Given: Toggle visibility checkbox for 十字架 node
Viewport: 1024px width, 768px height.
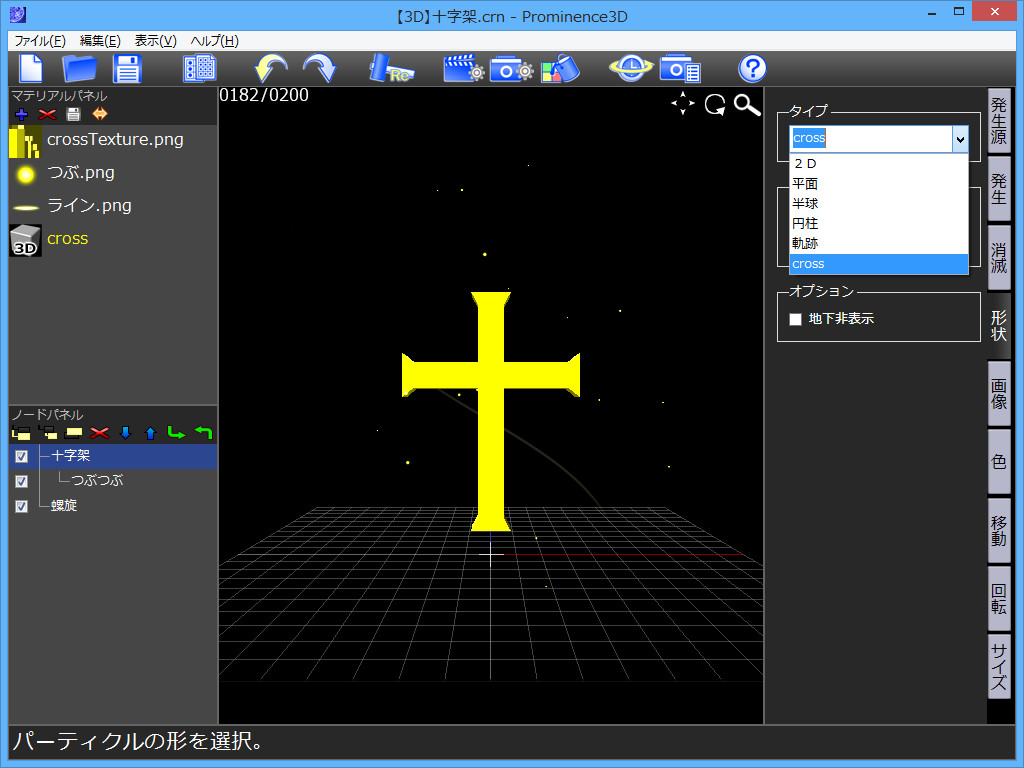Looking at the screenshot, I should tap(22, 456).
